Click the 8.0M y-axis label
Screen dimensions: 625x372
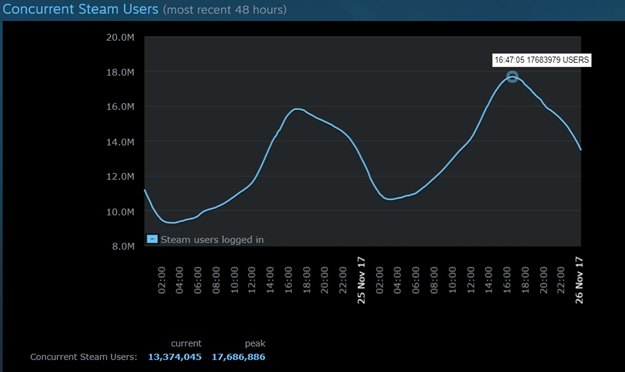click(x=123, y=246)
